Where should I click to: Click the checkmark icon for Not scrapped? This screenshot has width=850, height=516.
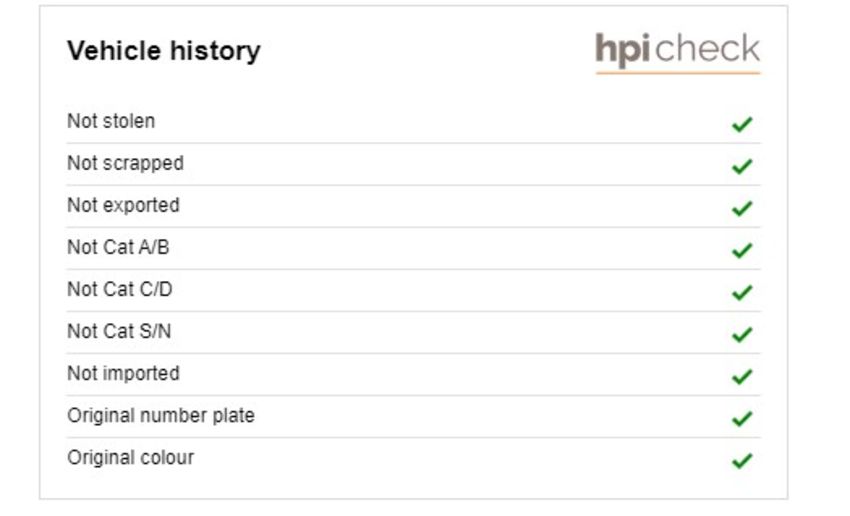742,166
